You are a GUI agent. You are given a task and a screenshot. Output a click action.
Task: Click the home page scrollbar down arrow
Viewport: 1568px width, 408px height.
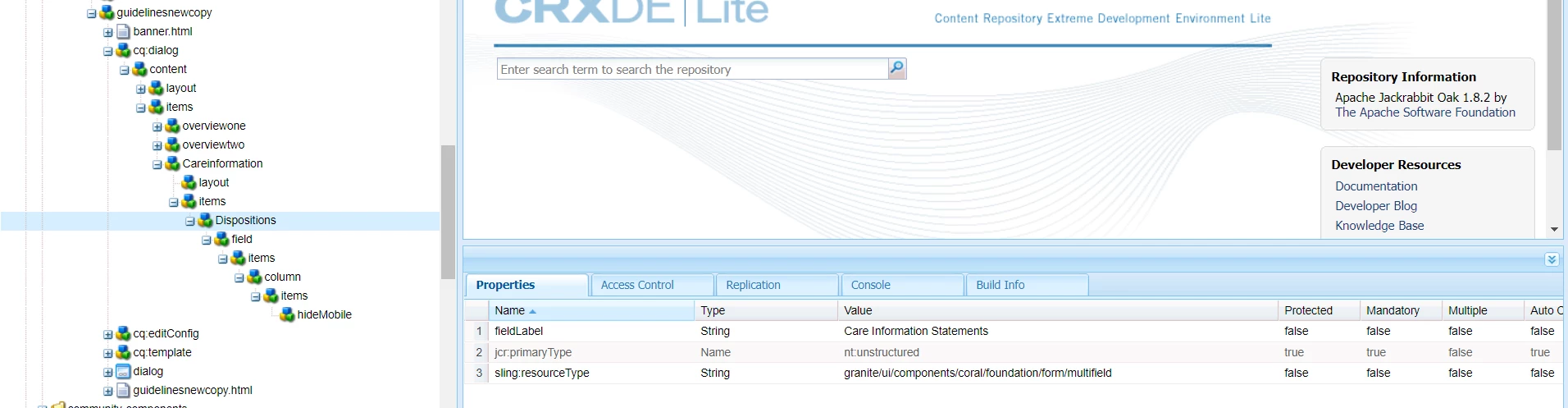pyautogui.click(x=1554, y=229)
